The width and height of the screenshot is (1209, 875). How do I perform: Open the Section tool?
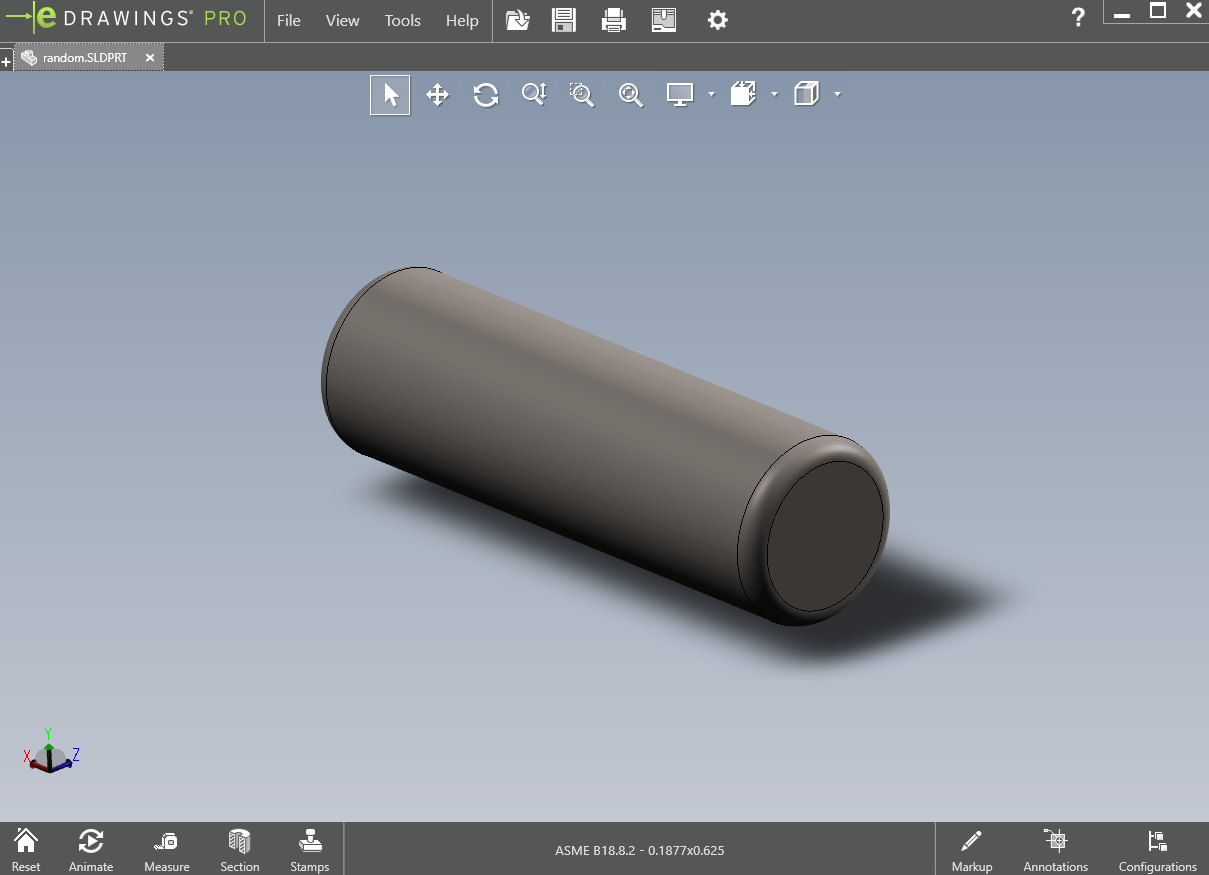[240, 849]
